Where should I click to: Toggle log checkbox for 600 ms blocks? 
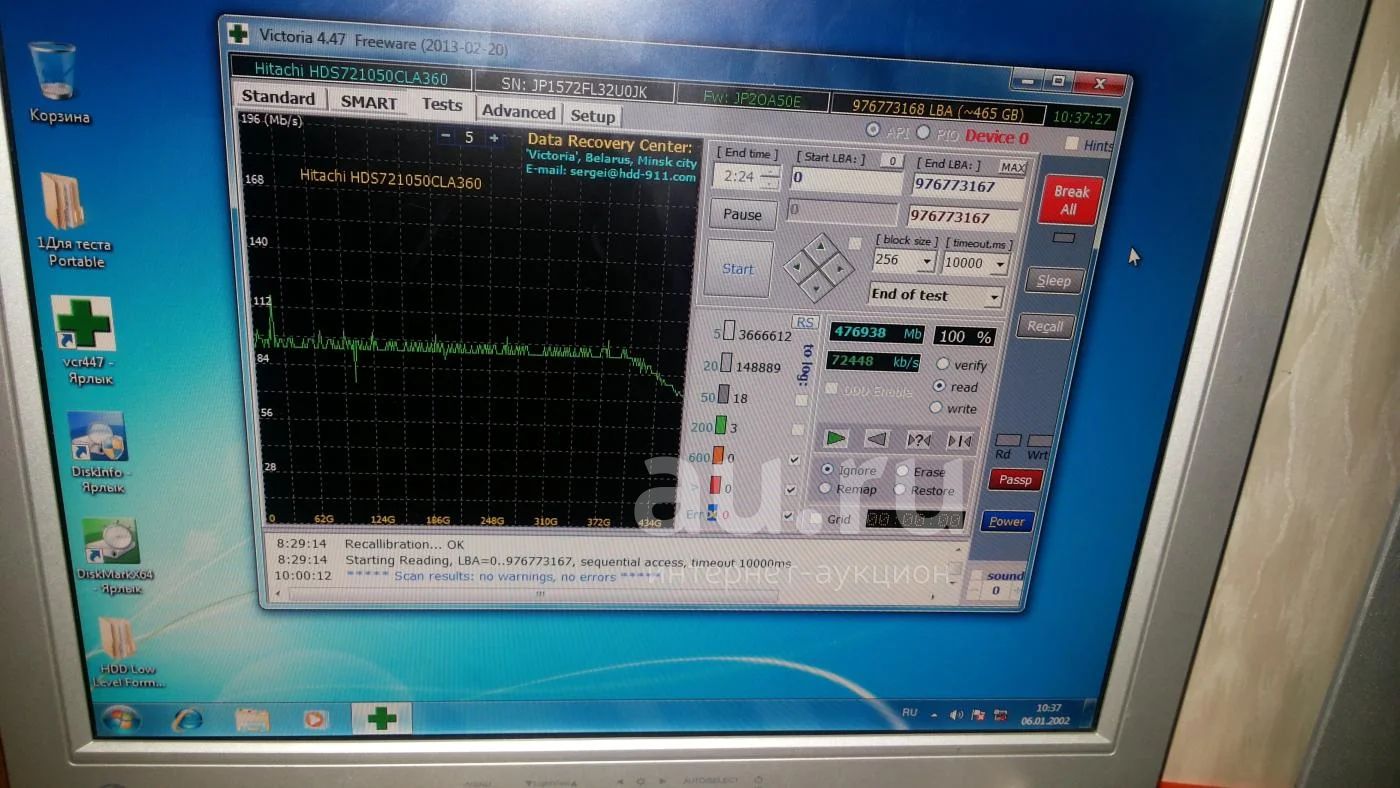pos(794,459)
